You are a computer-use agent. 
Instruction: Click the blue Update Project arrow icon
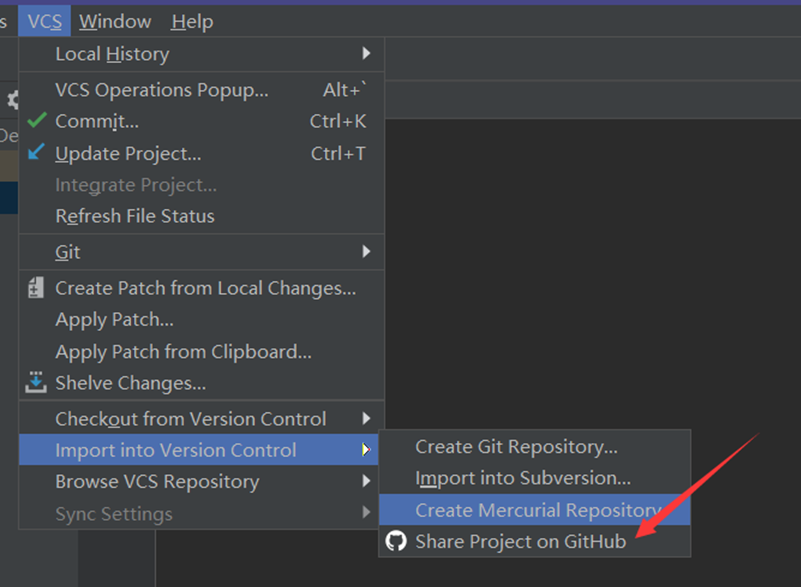click(36, 152)
